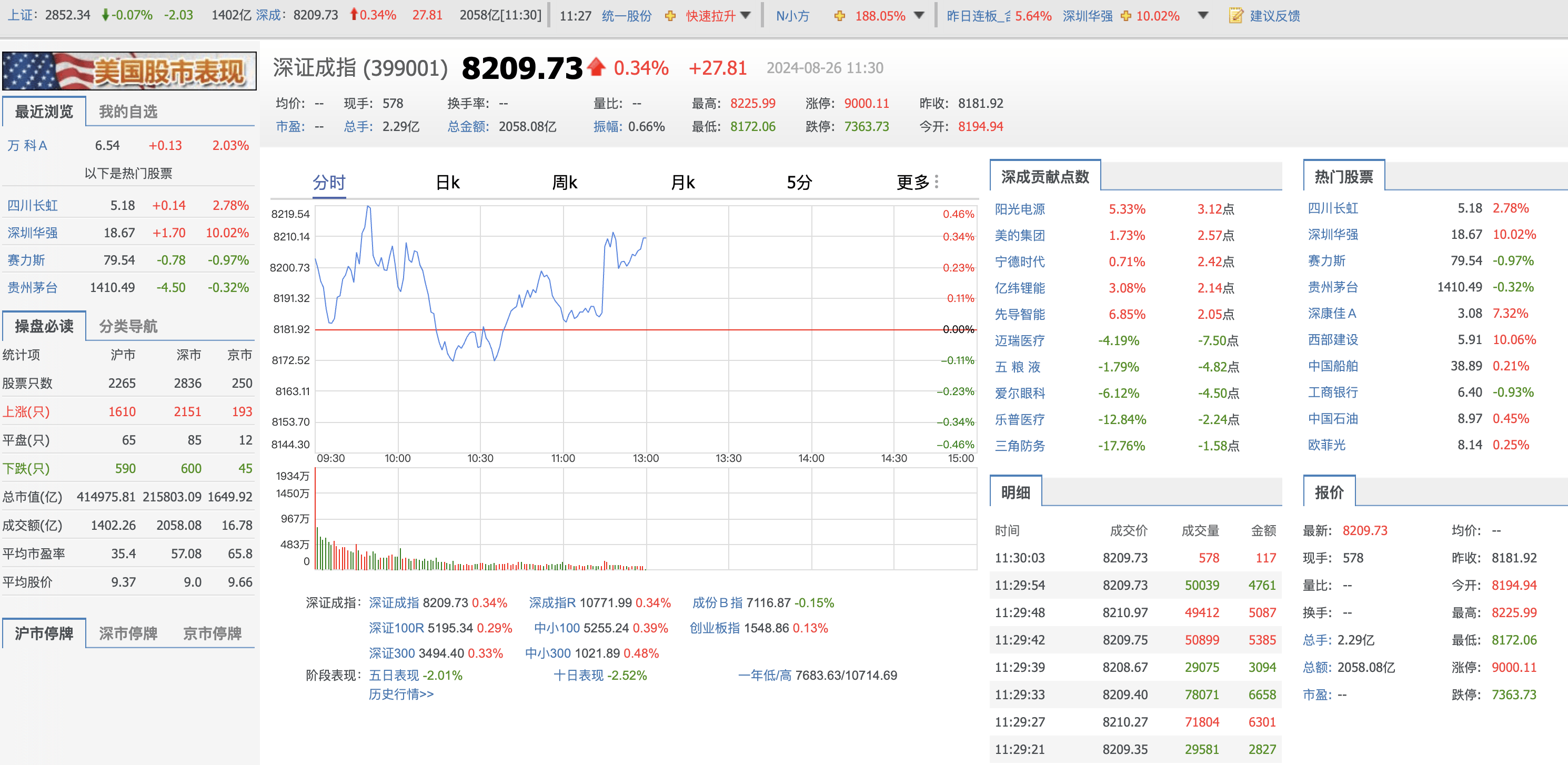Click the 建议反馈 link text
The image size is (1568, 765).
(1274, 16)
